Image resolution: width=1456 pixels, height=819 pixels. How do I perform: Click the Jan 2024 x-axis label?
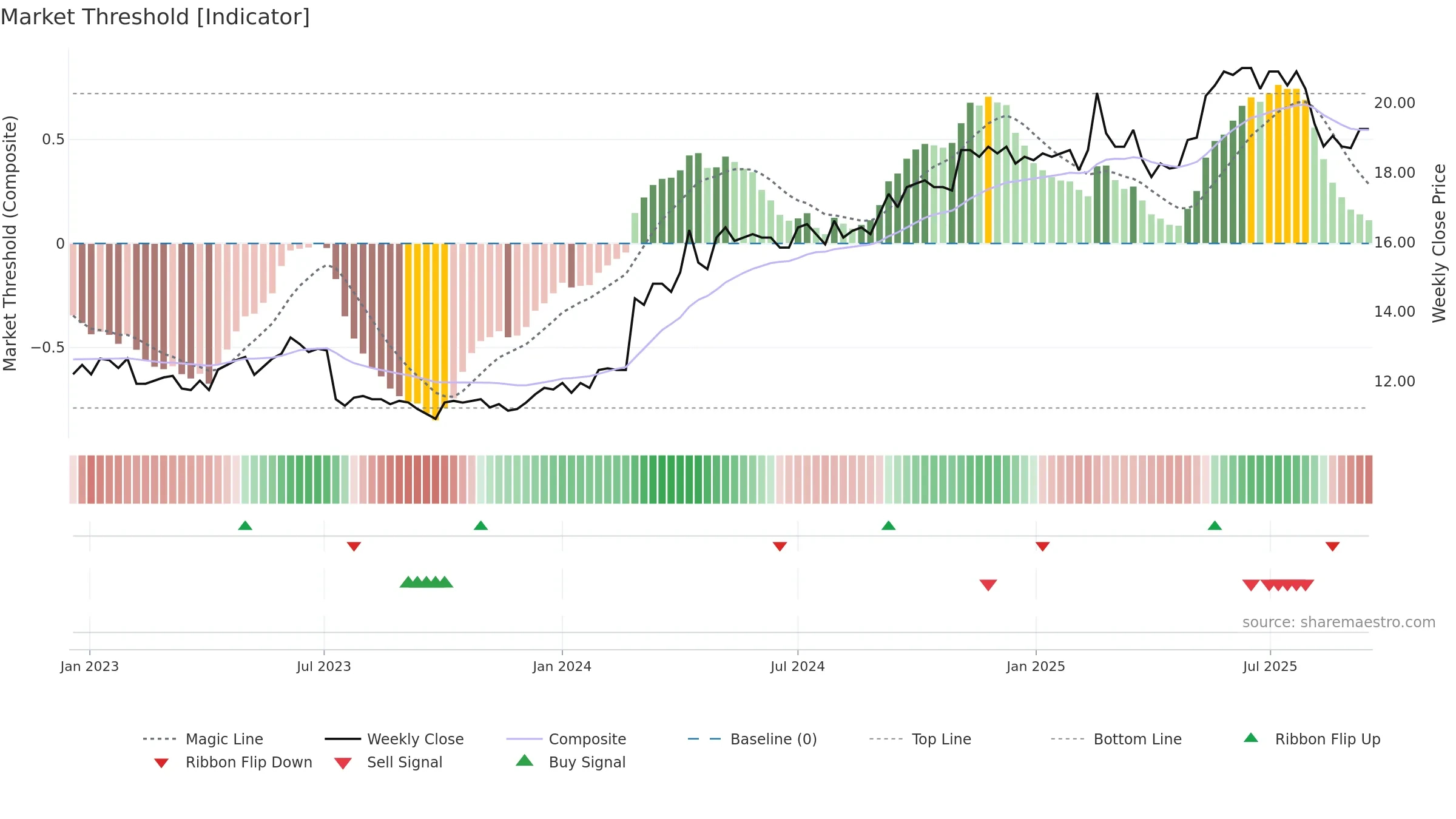562,666
